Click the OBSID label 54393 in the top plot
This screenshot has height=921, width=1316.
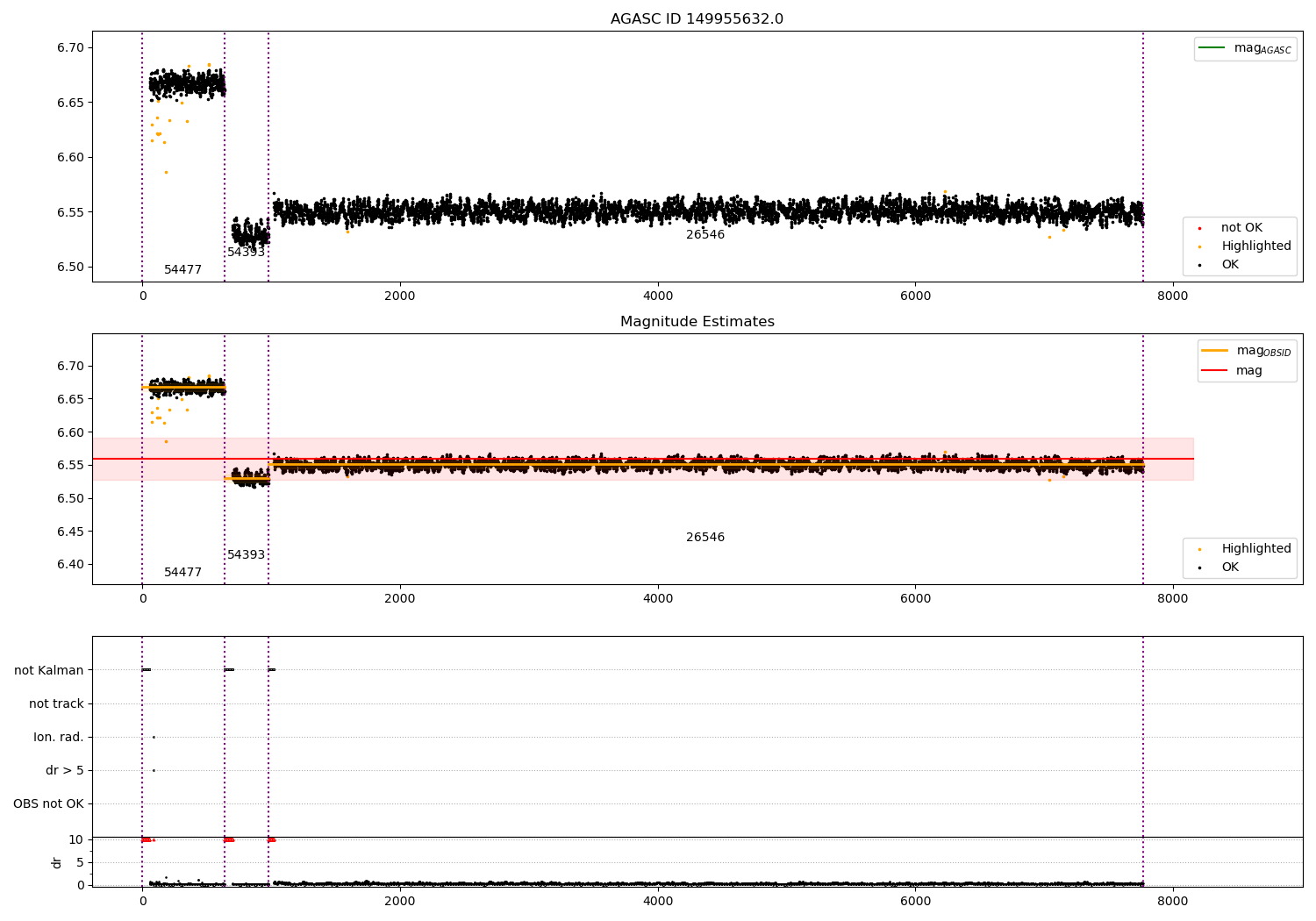246,252
